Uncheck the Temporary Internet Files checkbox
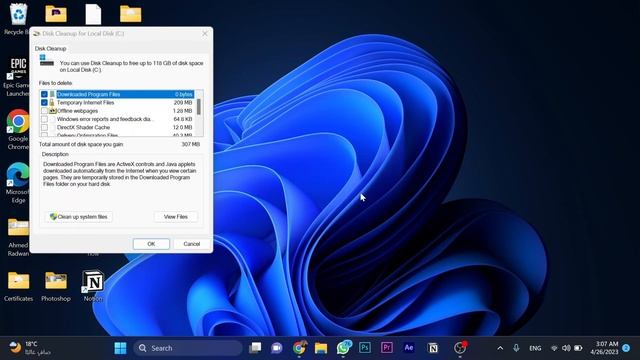The width and height of the screenshot is (640, 360). pyautogui.click(x=44, y=102)
